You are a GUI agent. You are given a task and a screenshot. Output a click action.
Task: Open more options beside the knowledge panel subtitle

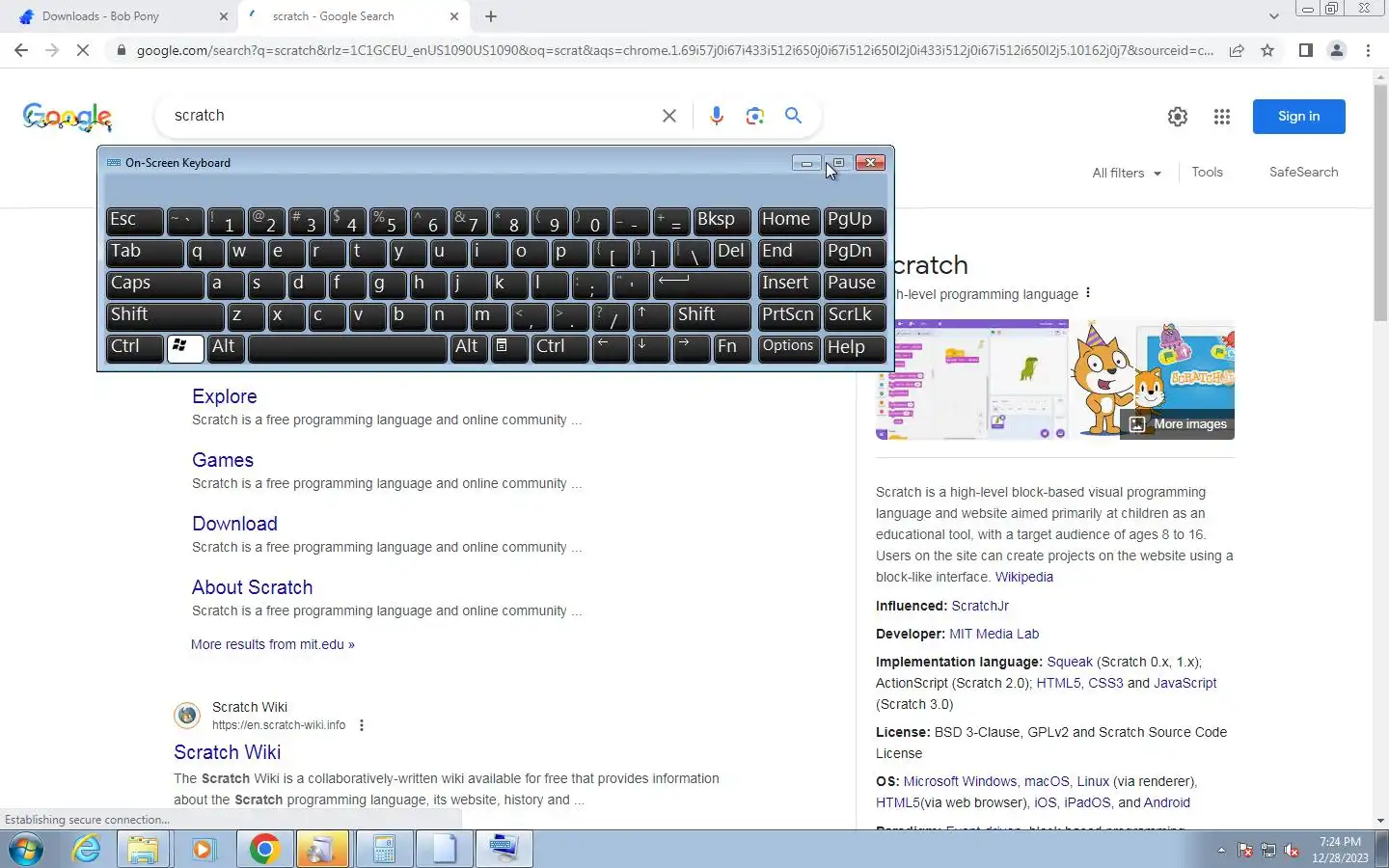click(1088, 293)
